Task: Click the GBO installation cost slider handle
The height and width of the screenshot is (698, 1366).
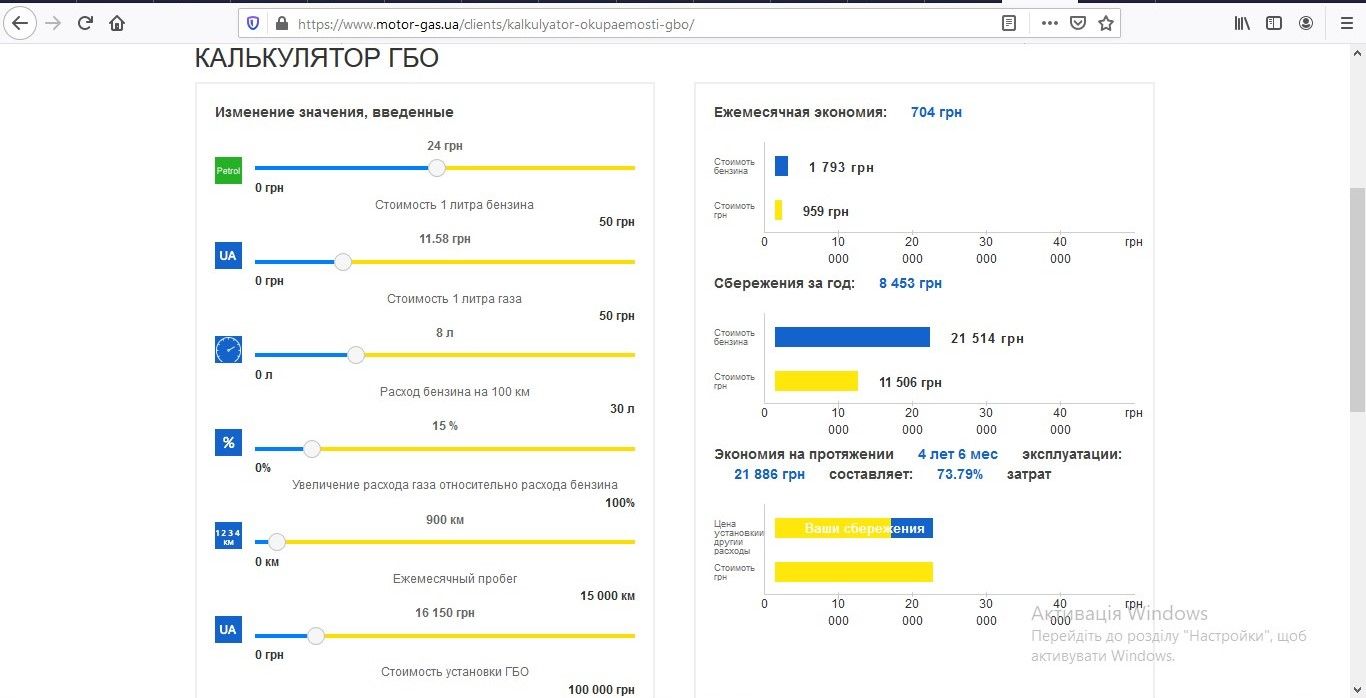Action: 316,635
